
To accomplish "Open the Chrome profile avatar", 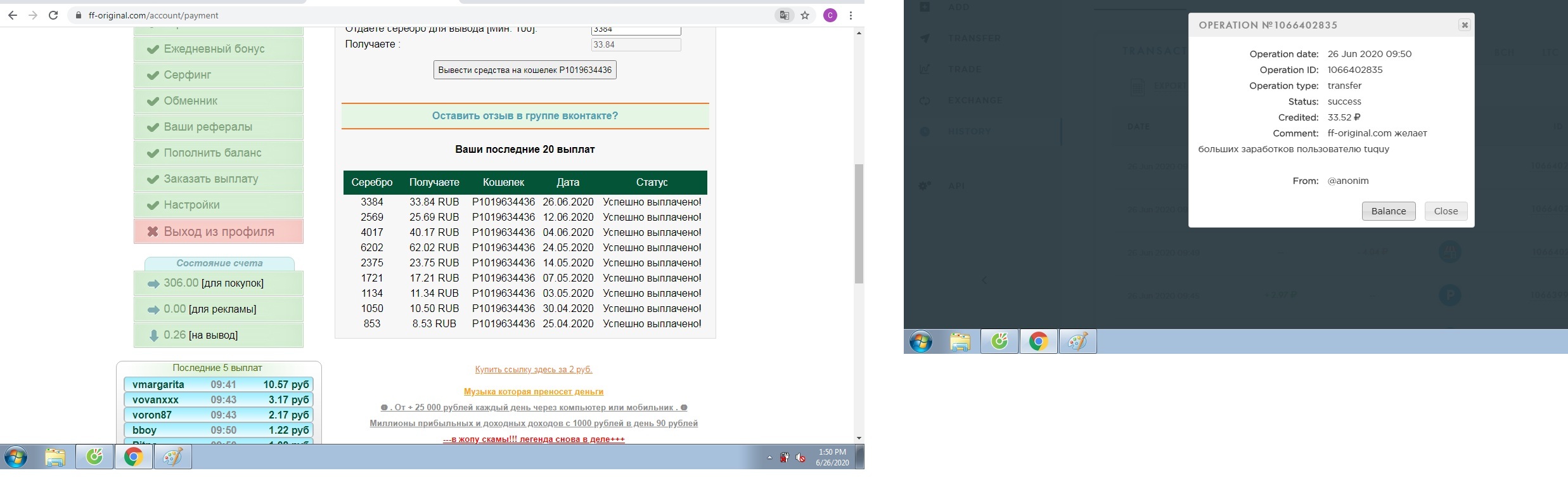I will click(x=830, y=15).
